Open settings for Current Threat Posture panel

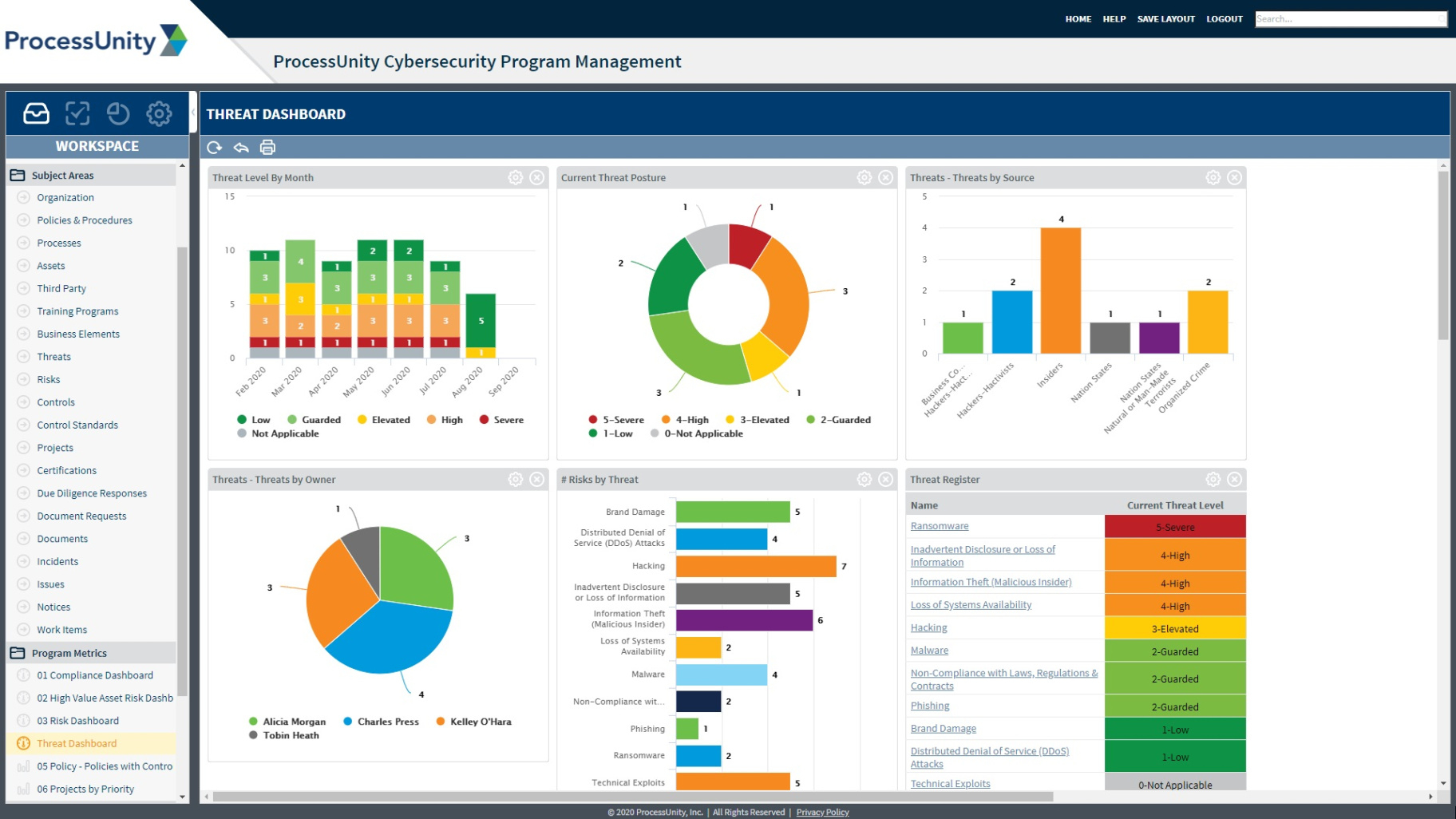point(864,177)
